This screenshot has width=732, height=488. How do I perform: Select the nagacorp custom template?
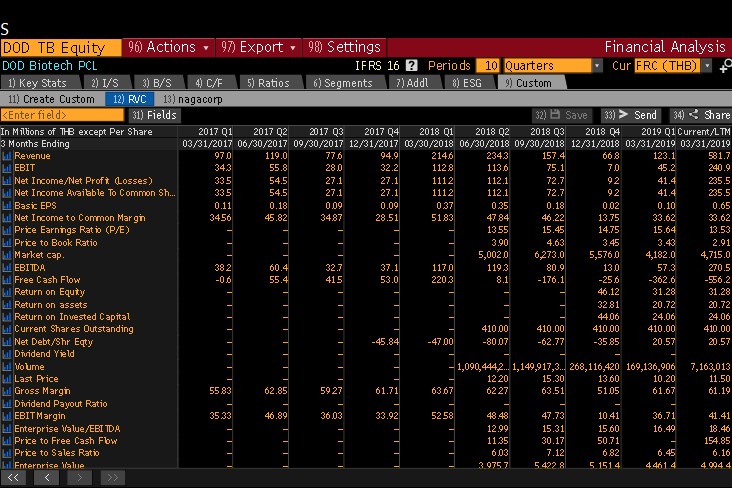193,99
